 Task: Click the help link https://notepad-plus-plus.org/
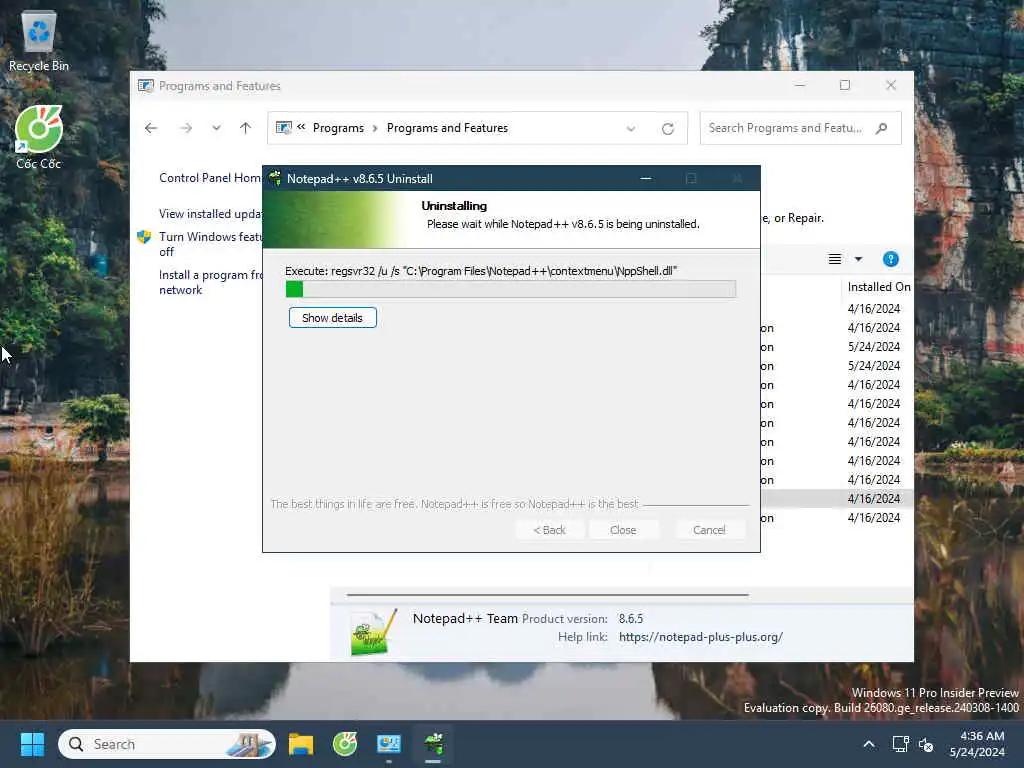tap(701, 637)
